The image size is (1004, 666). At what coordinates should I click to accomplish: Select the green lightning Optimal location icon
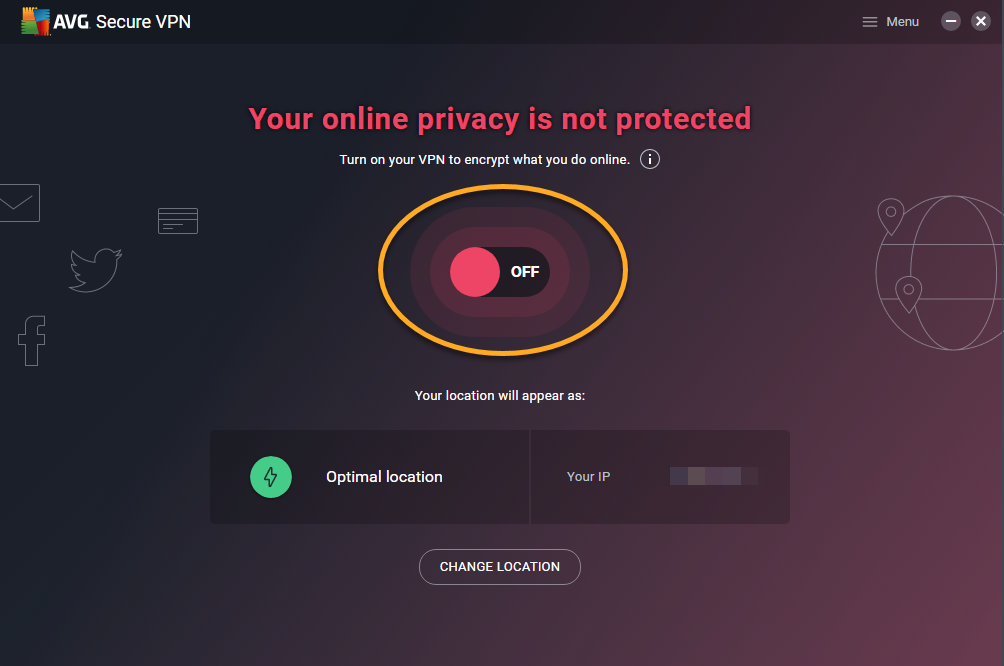tap(270, 477)
